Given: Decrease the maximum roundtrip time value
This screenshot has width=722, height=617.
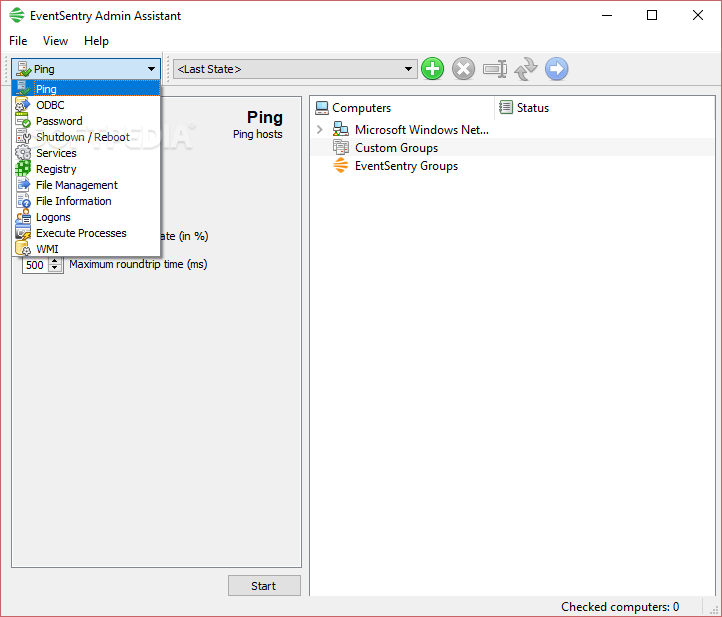Looking at the screenshot, I should [x=55, y=268].
